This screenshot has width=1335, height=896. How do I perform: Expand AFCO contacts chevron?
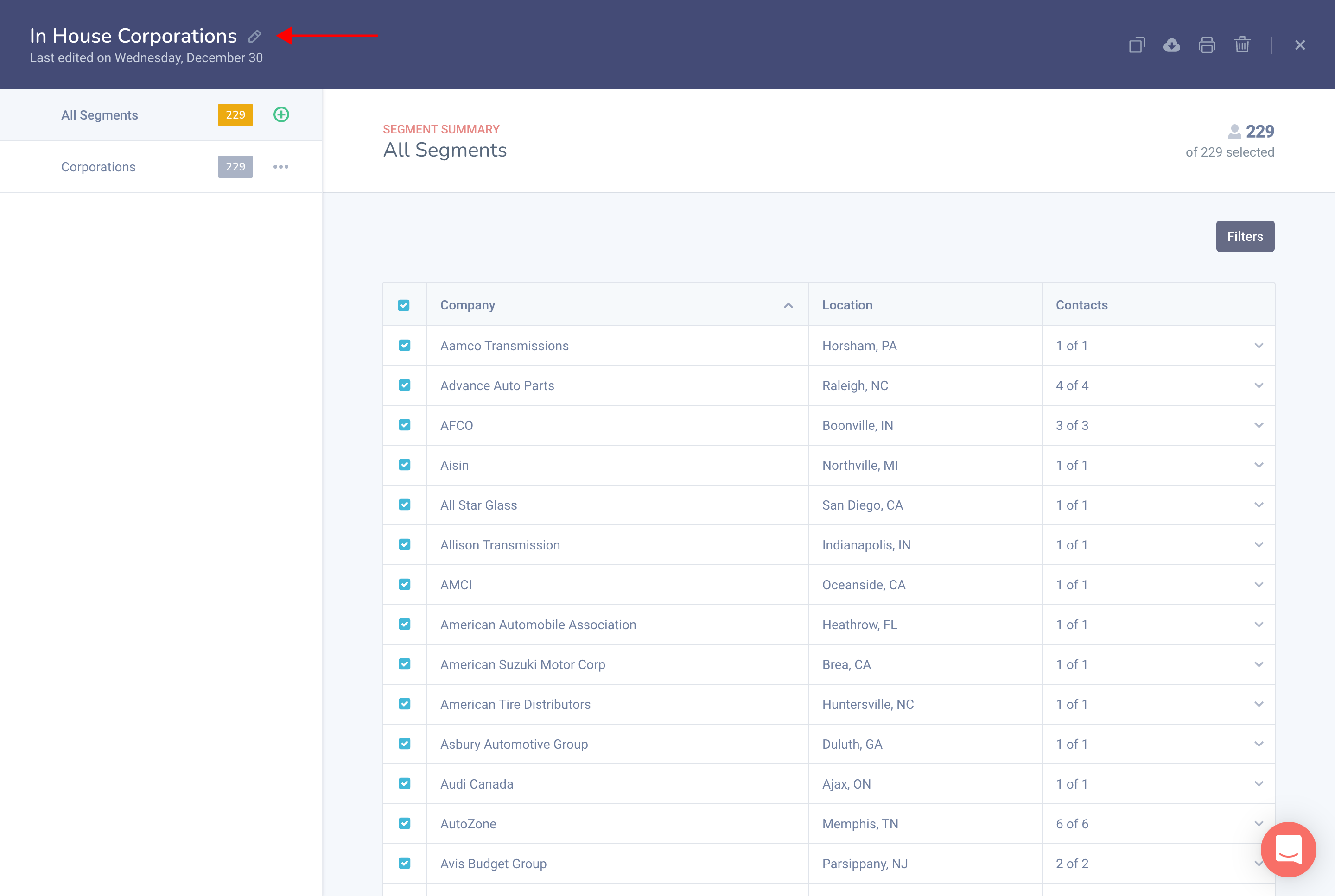click(x=1259, y=426)
